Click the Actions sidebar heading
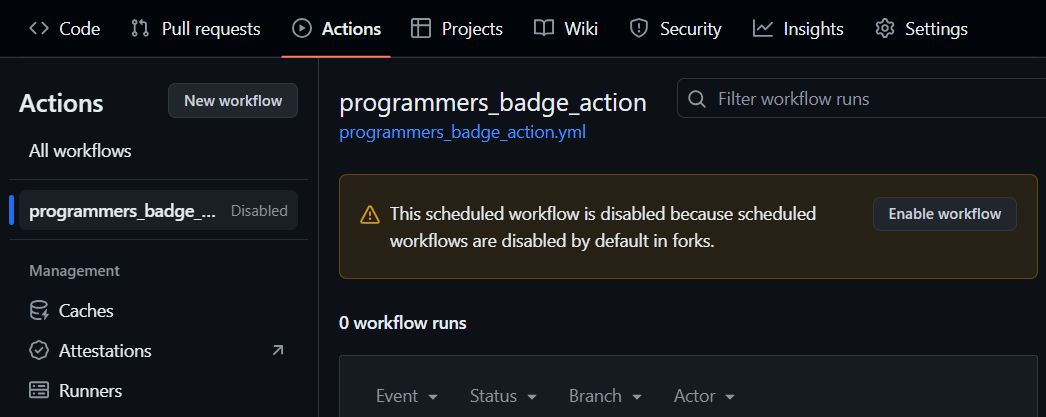Image resolution: width=1046 pixels, height=417 pixels. point(61,103)
